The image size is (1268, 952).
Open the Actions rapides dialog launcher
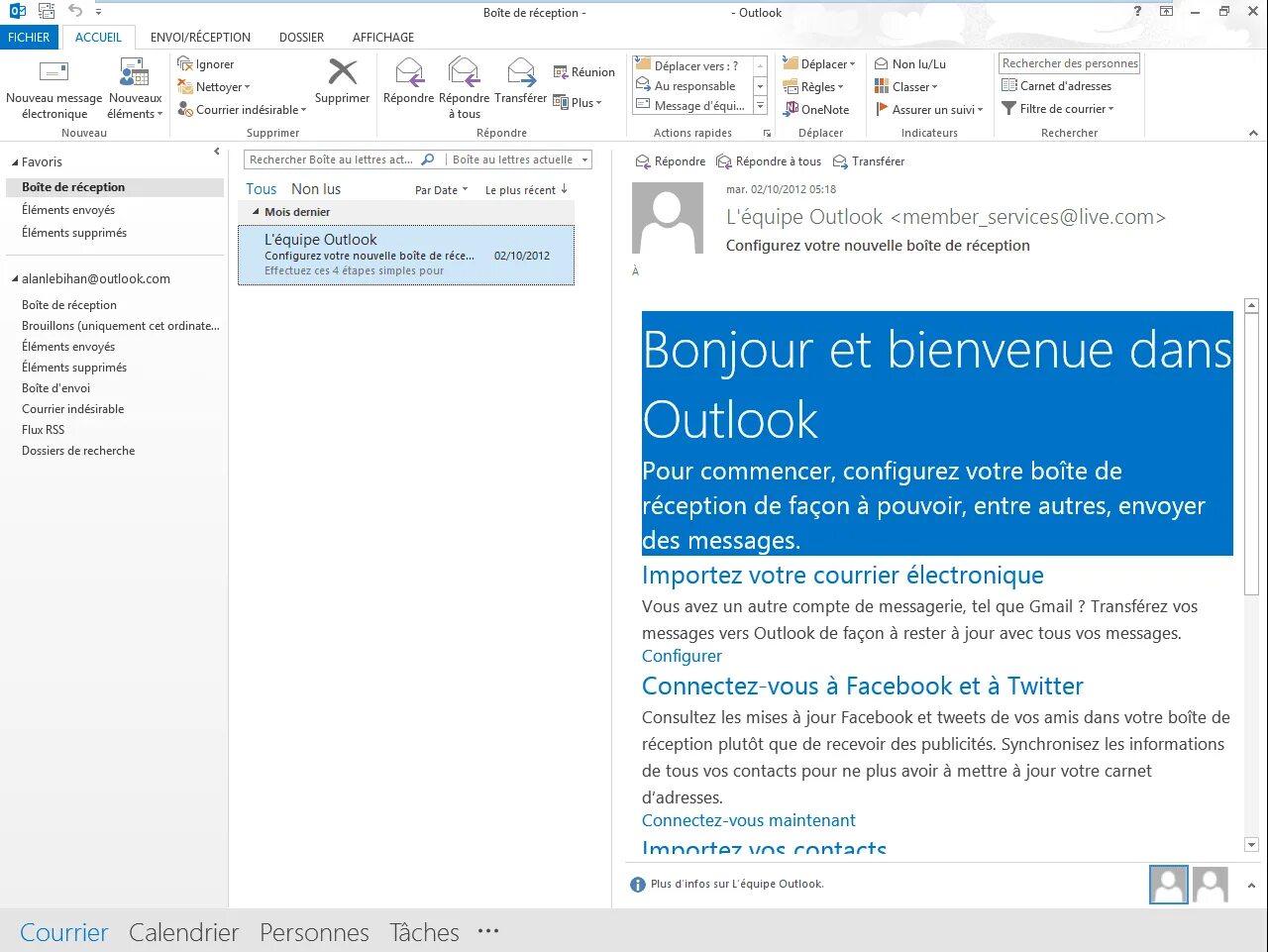(x=767, y=133)
